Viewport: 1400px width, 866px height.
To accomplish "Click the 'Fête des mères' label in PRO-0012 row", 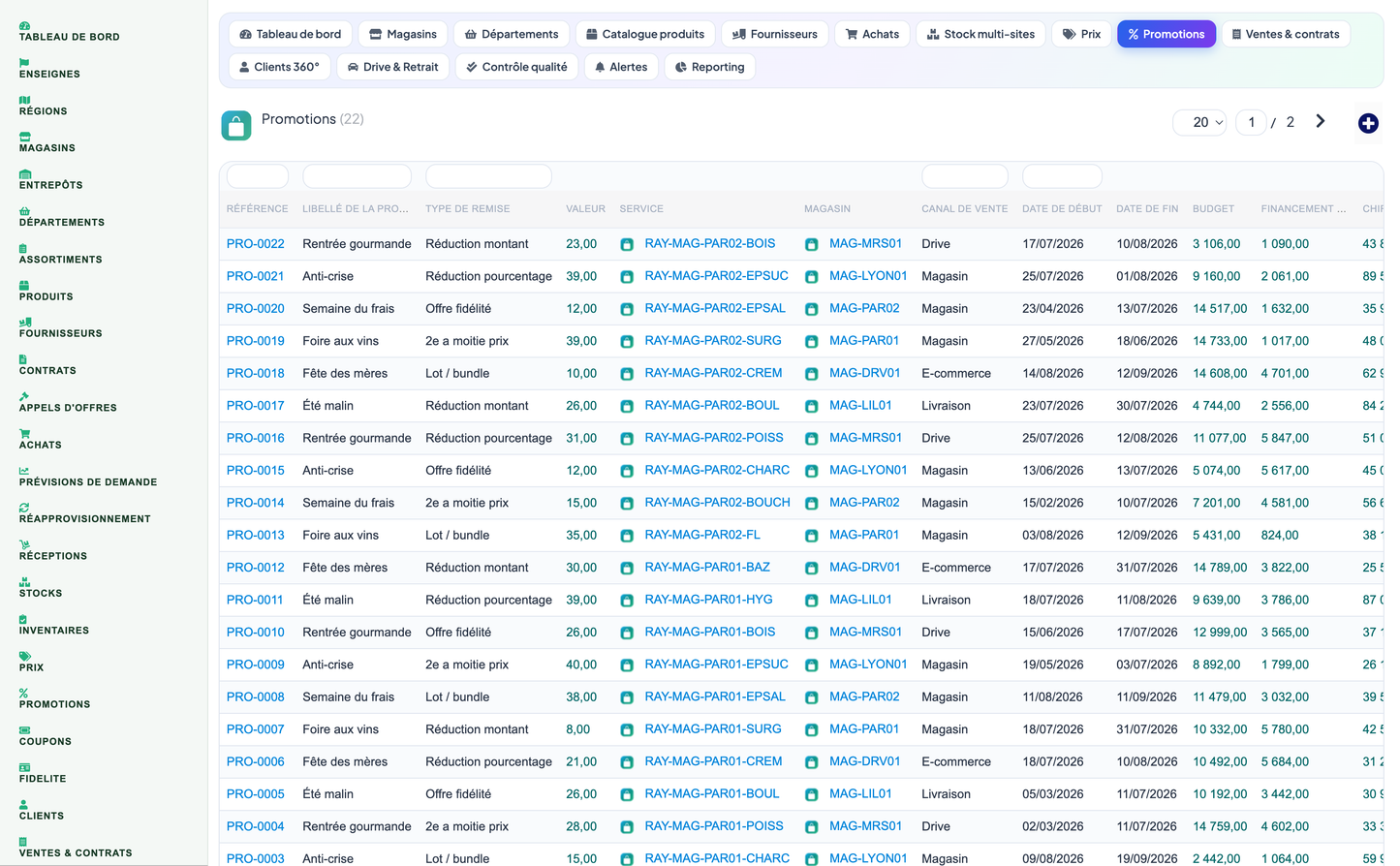I will click(345, 568).
